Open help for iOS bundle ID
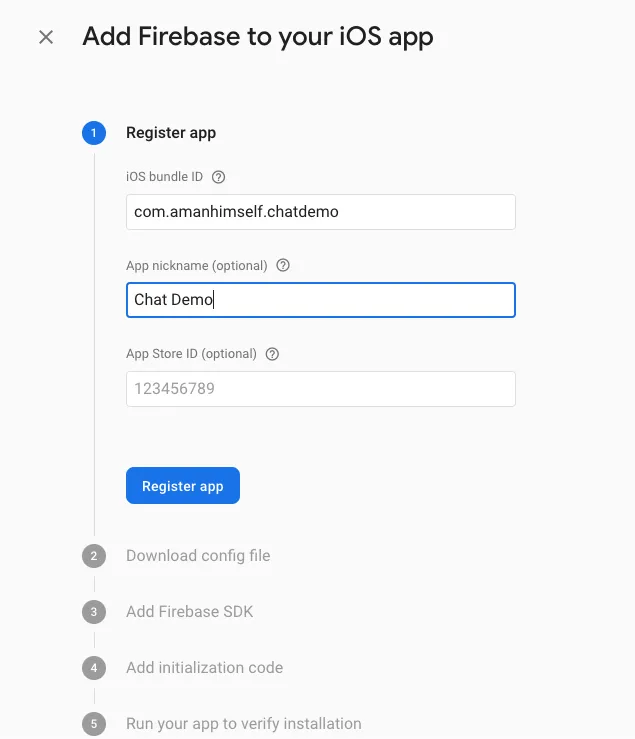This screenshot has width=635, height=739. [x=218, y=177]
